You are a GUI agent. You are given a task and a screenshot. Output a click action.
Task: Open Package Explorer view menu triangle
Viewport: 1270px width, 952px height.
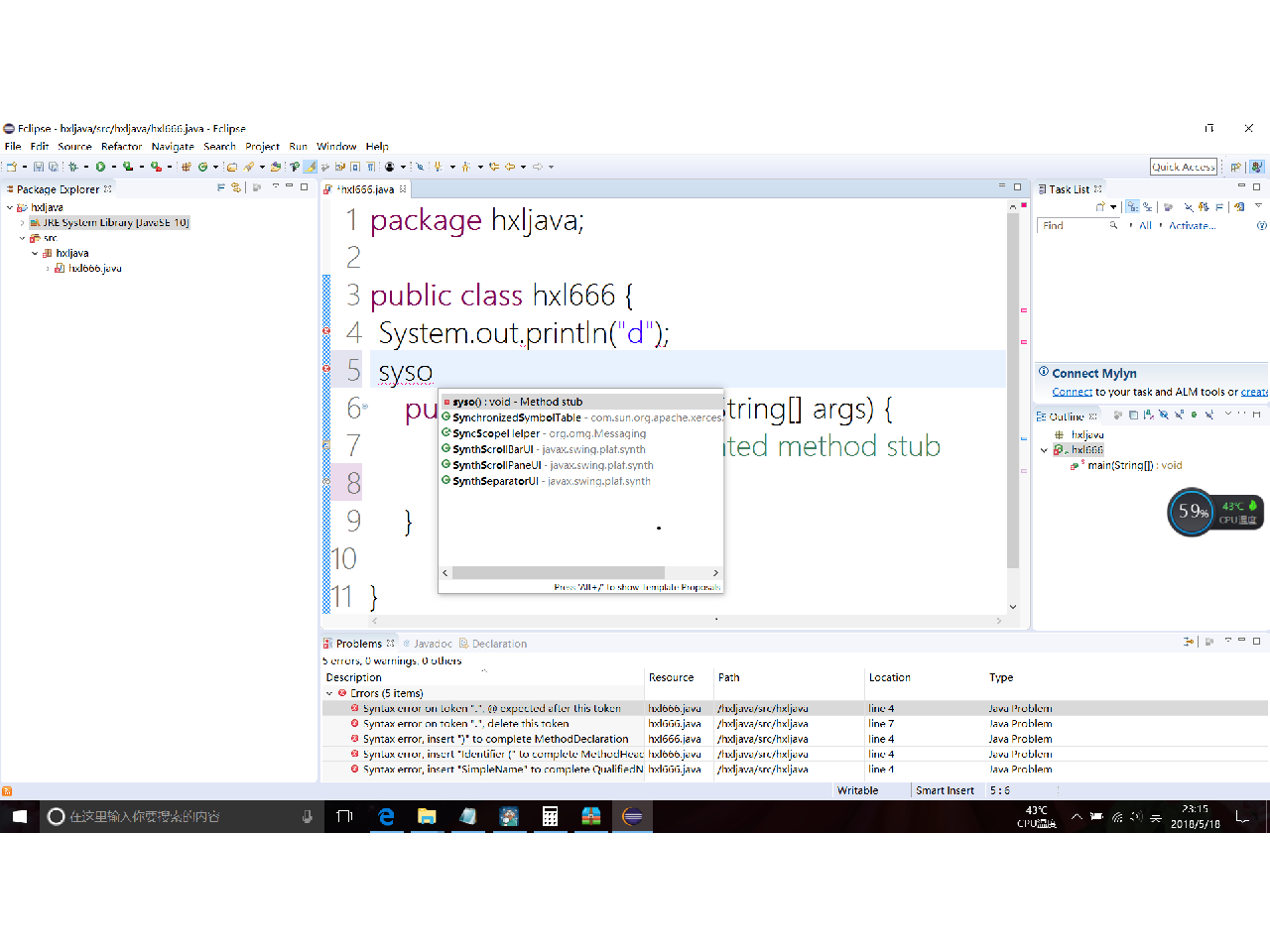pyautogui.click(x=276, y=186)
